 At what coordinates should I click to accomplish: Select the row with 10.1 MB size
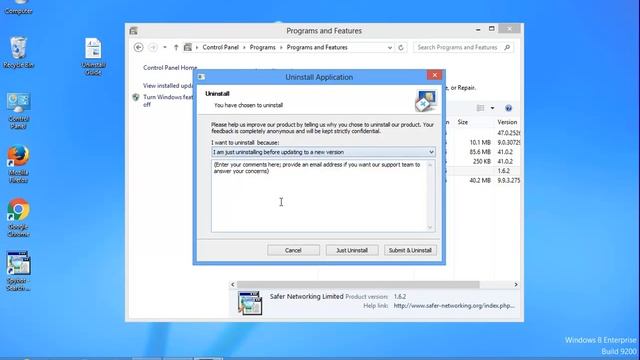[x=484, y=142]
